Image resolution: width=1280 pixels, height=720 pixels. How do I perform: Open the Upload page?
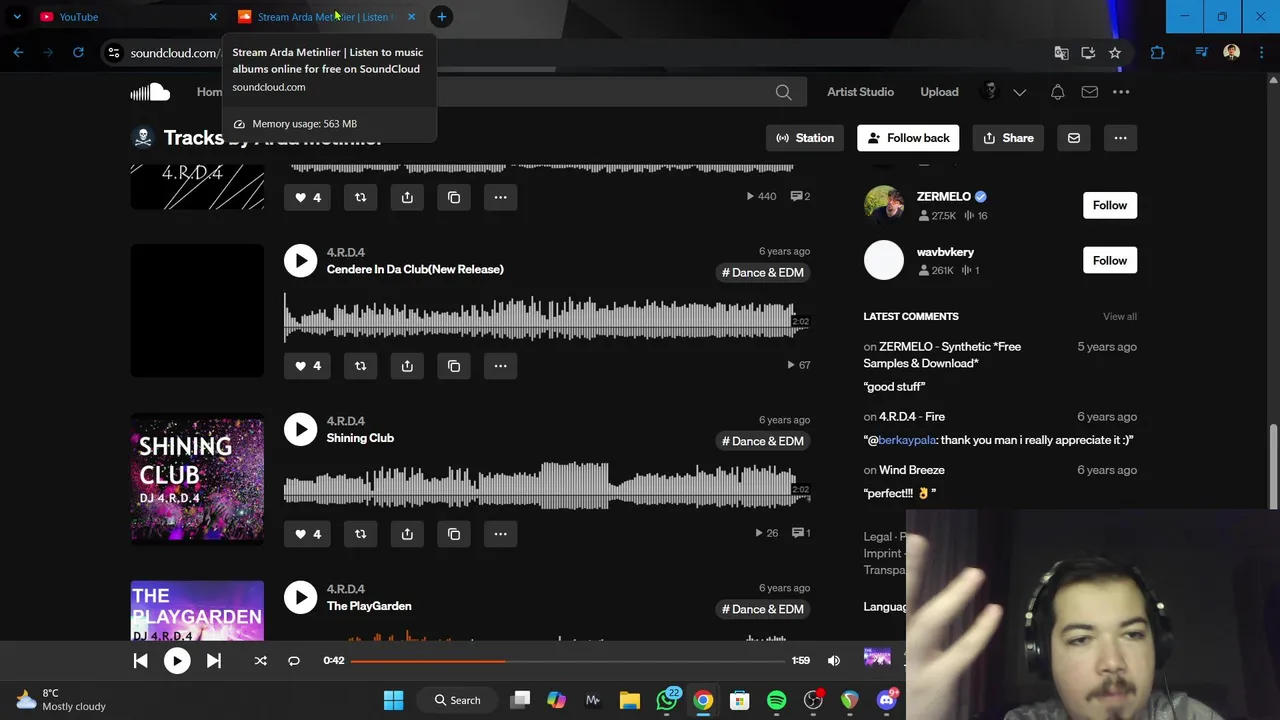coord(939,92)
